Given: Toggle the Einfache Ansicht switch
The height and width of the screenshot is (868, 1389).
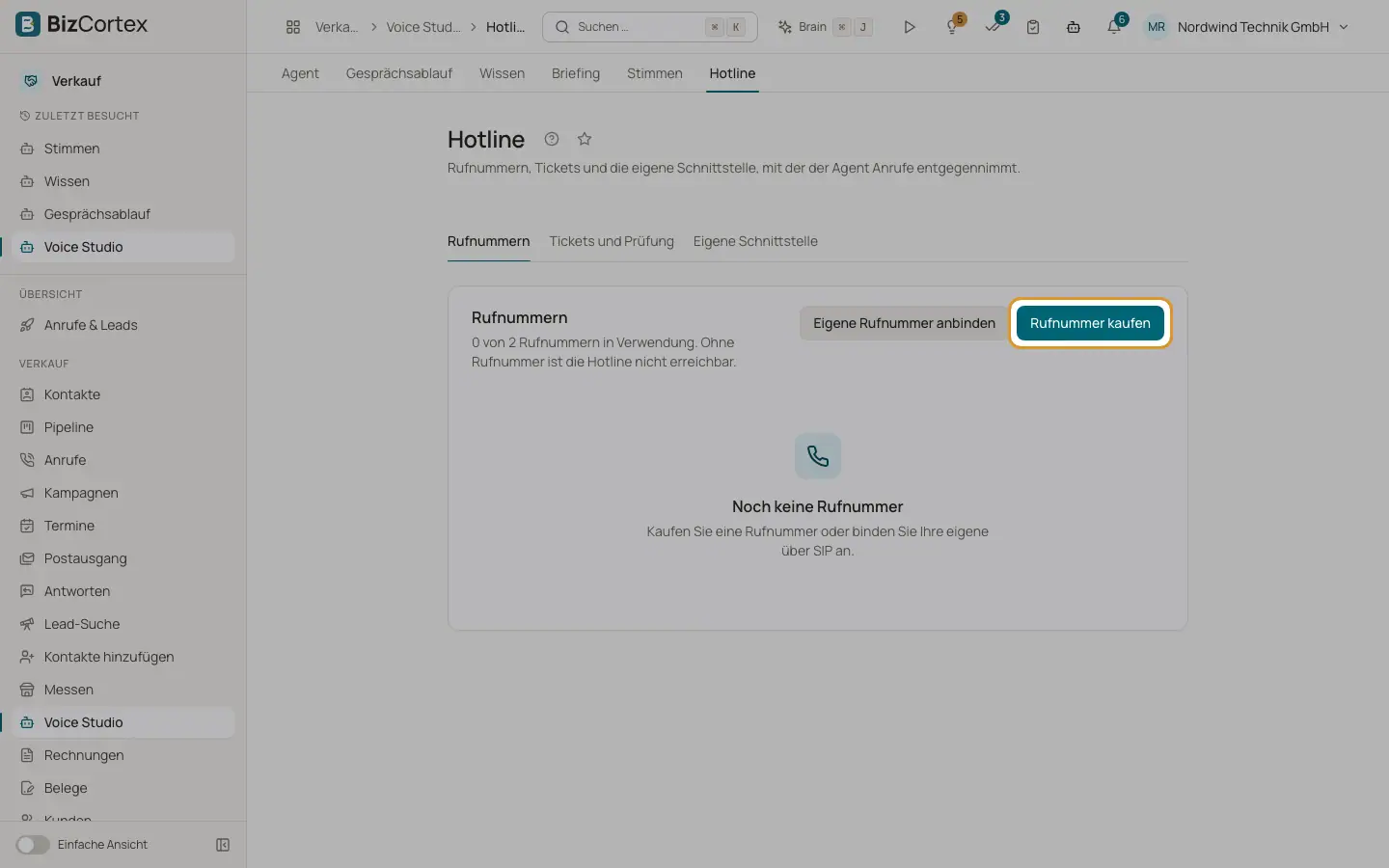Looking at the screenshot, I should (33, 845).
